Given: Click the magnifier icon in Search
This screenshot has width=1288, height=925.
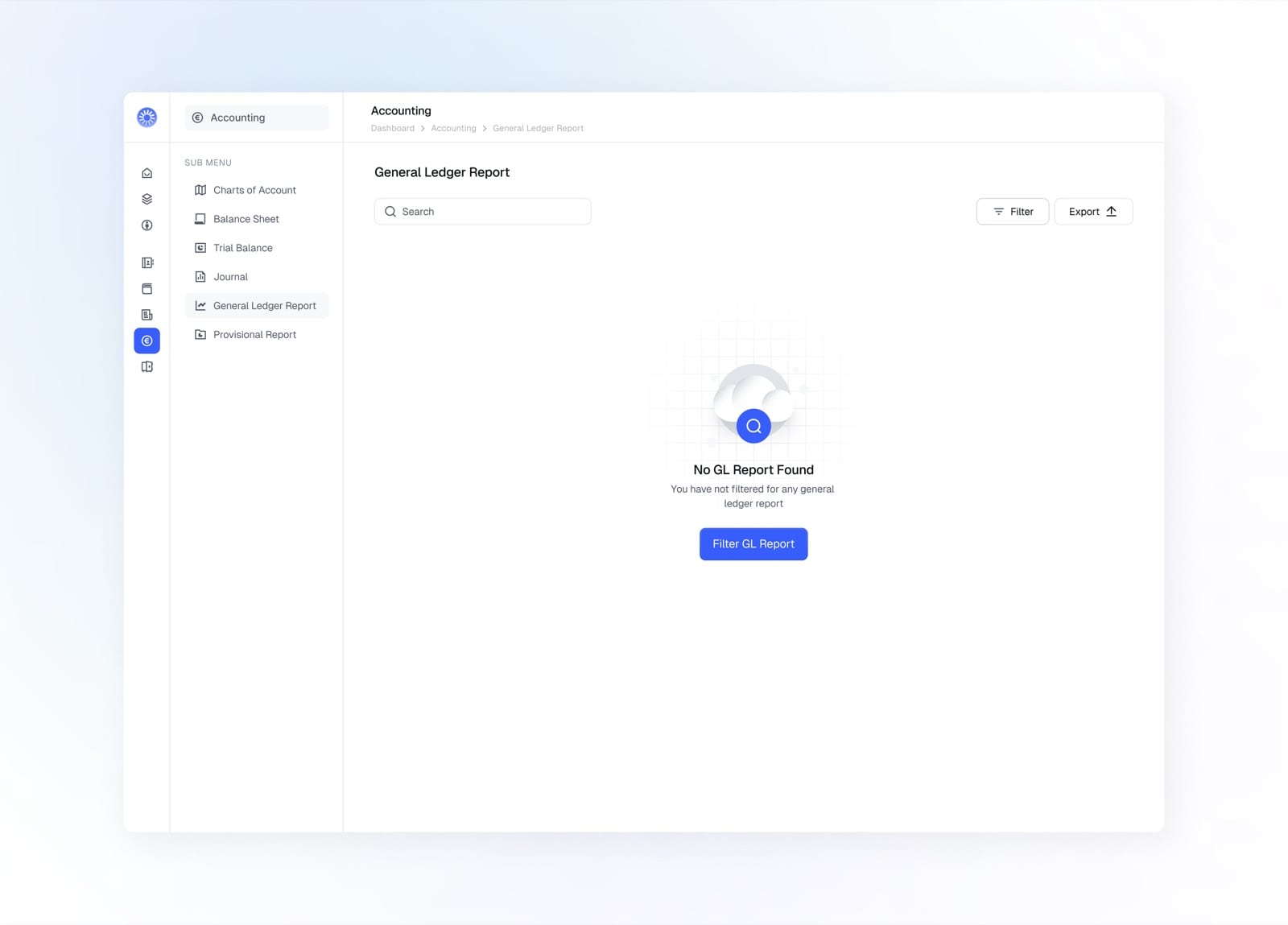Looking at the screenshot, I should pyautogui.click(x=390, y=212).
